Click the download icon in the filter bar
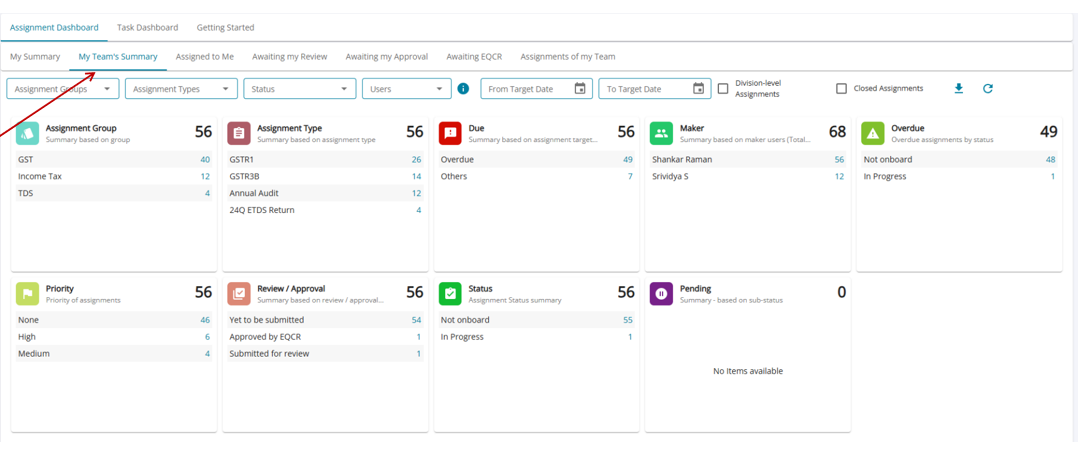 pyautogui.click(x=958, y=89)
